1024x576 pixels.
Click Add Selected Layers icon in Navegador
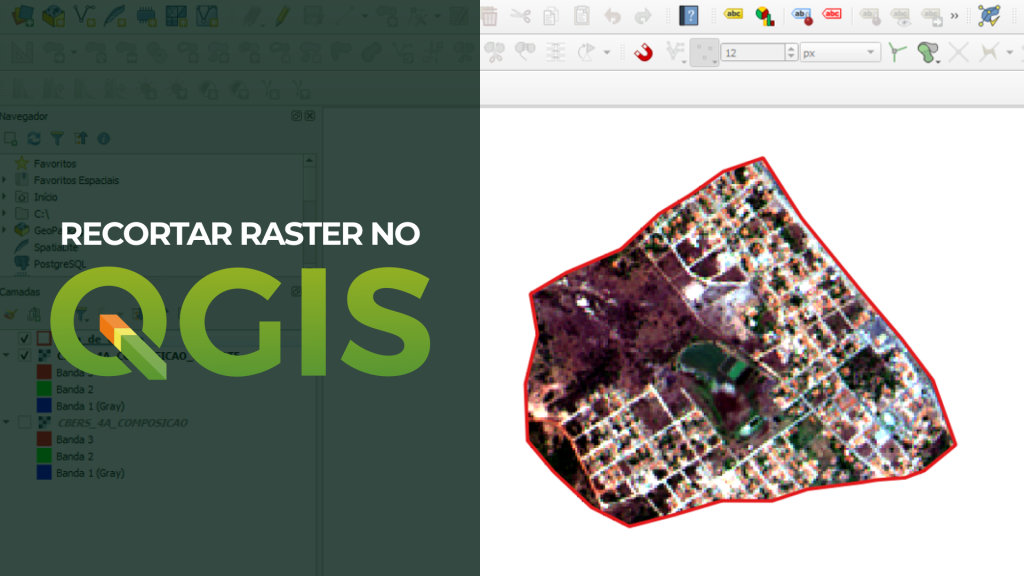(x=11, y=139)
